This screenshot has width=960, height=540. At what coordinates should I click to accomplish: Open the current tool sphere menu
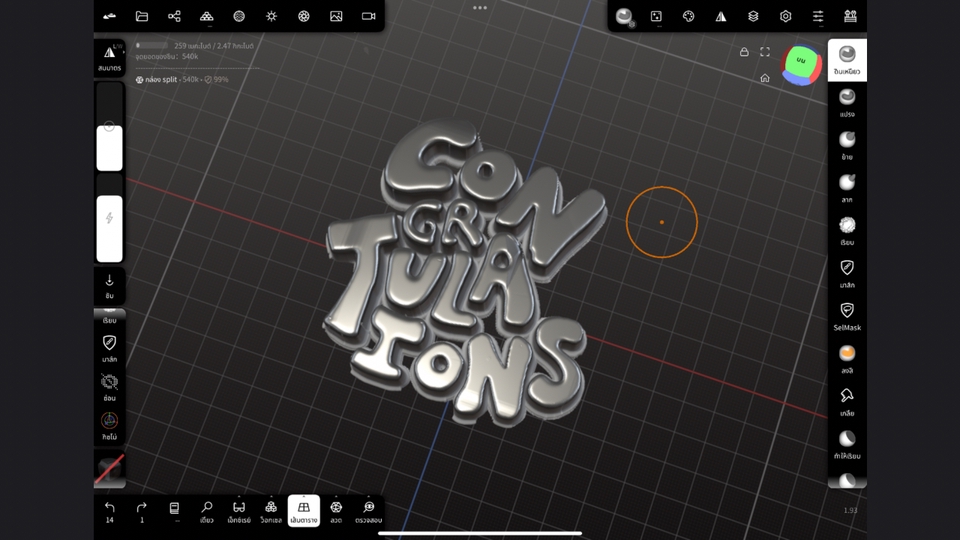624,17
